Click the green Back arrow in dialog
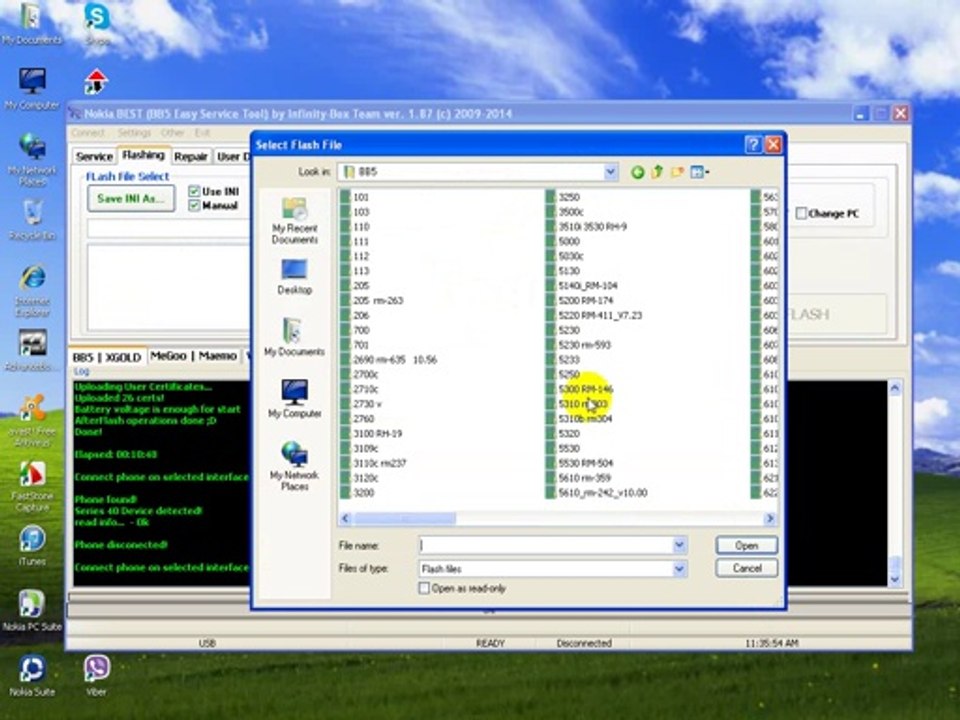 coord(637,172)
